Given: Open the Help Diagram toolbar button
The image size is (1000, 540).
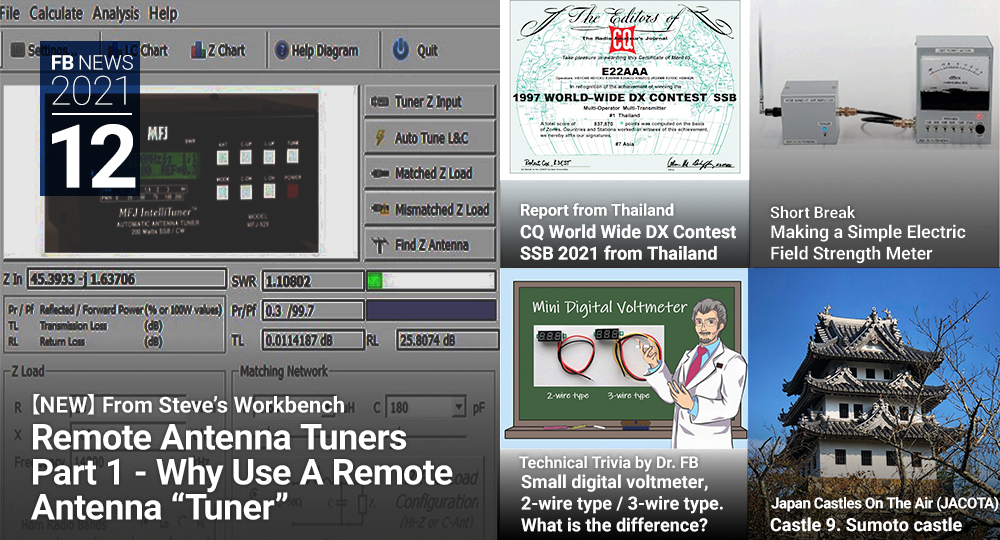Looking at the screenshot, I should pos(316,50).
